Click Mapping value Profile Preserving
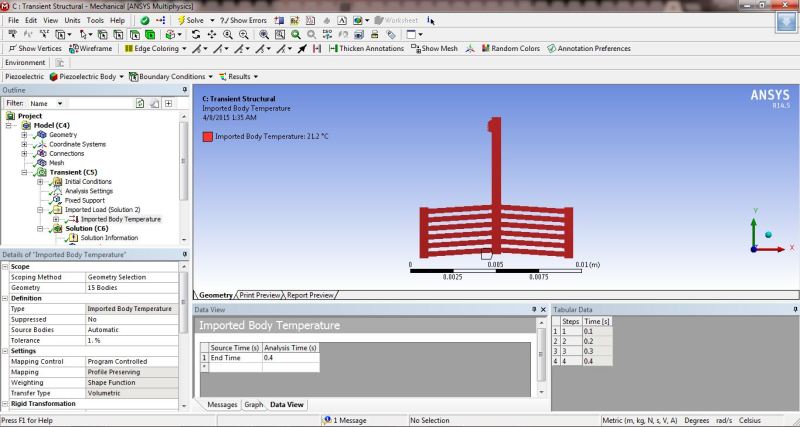The image size is (800, 427). (132, 372)
